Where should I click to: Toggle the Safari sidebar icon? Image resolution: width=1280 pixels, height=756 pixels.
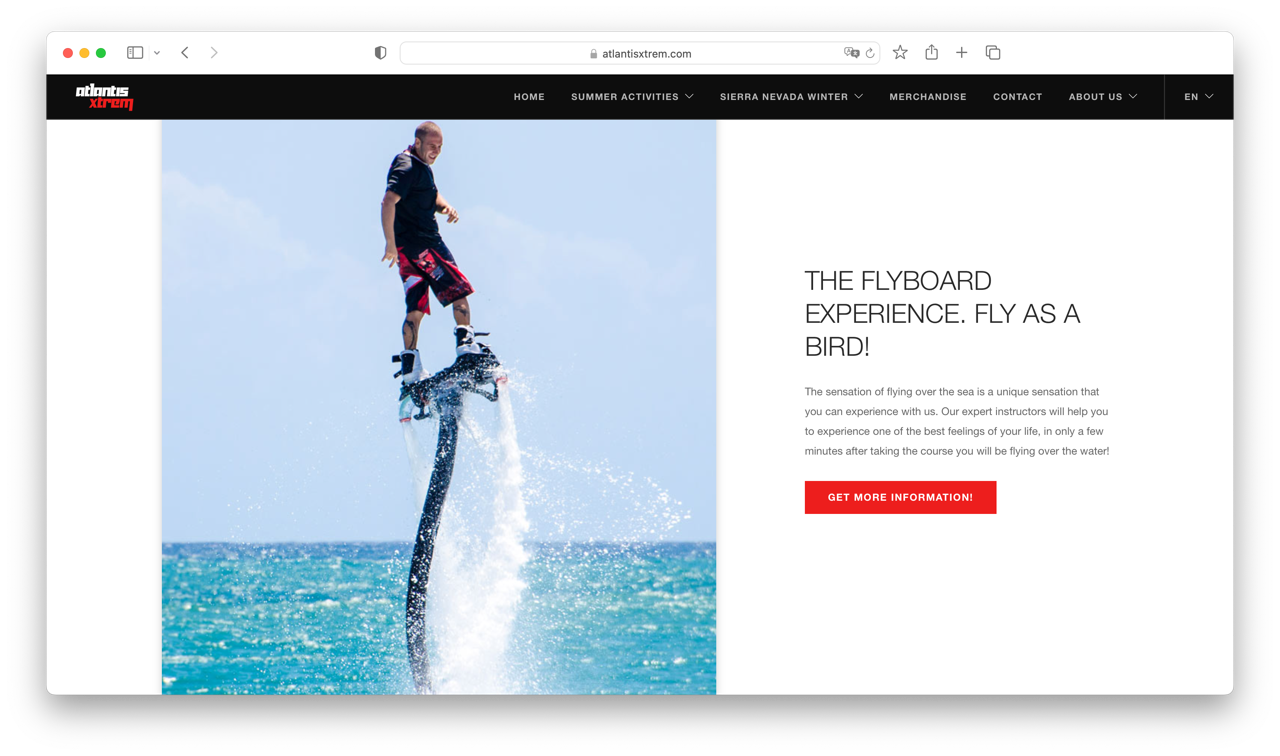(x=135, y=53)
